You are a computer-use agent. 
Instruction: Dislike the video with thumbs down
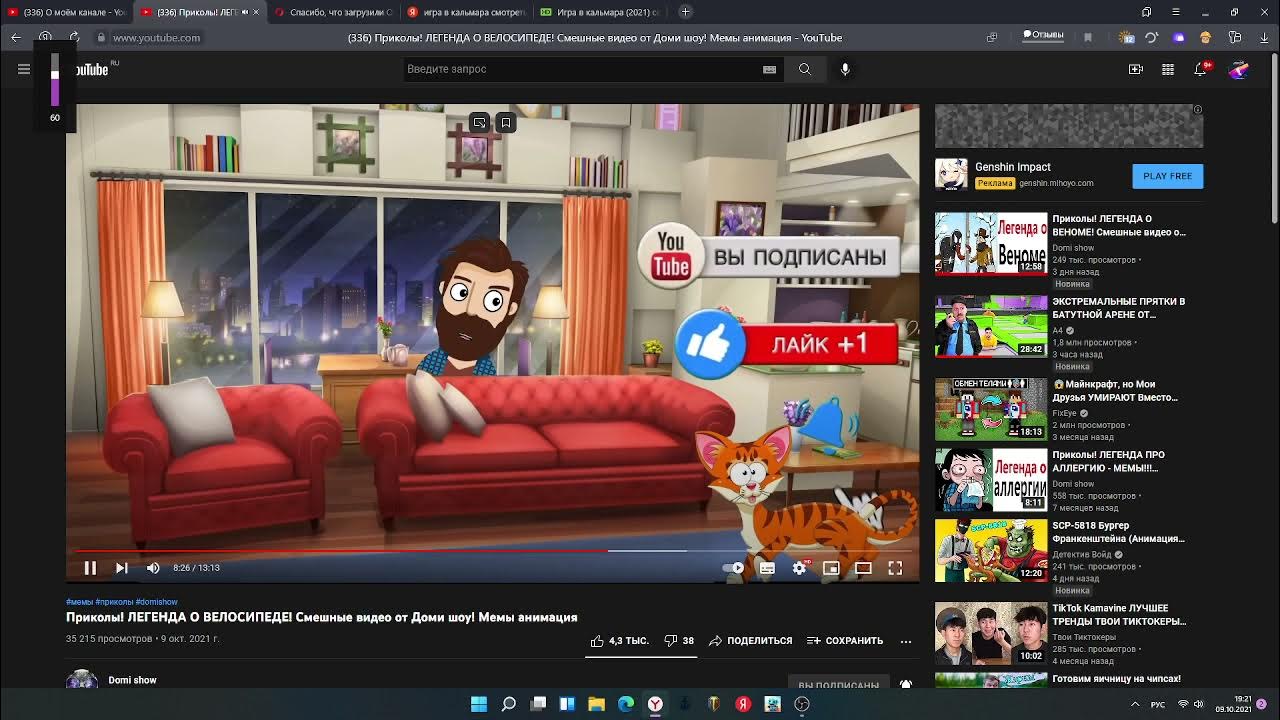click(679, 641)
